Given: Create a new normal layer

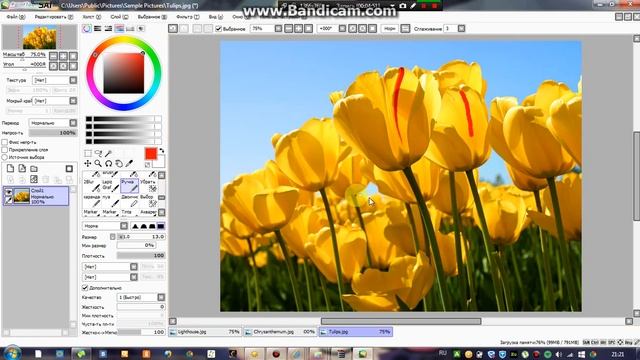Looking at the screenshot, I should [11, 169].
